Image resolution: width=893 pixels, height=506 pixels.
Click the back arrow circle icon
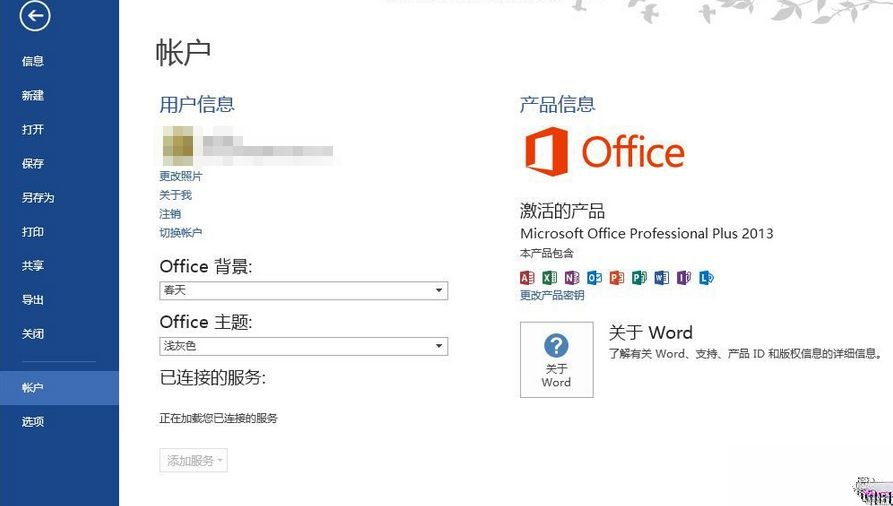click(35, 15)
